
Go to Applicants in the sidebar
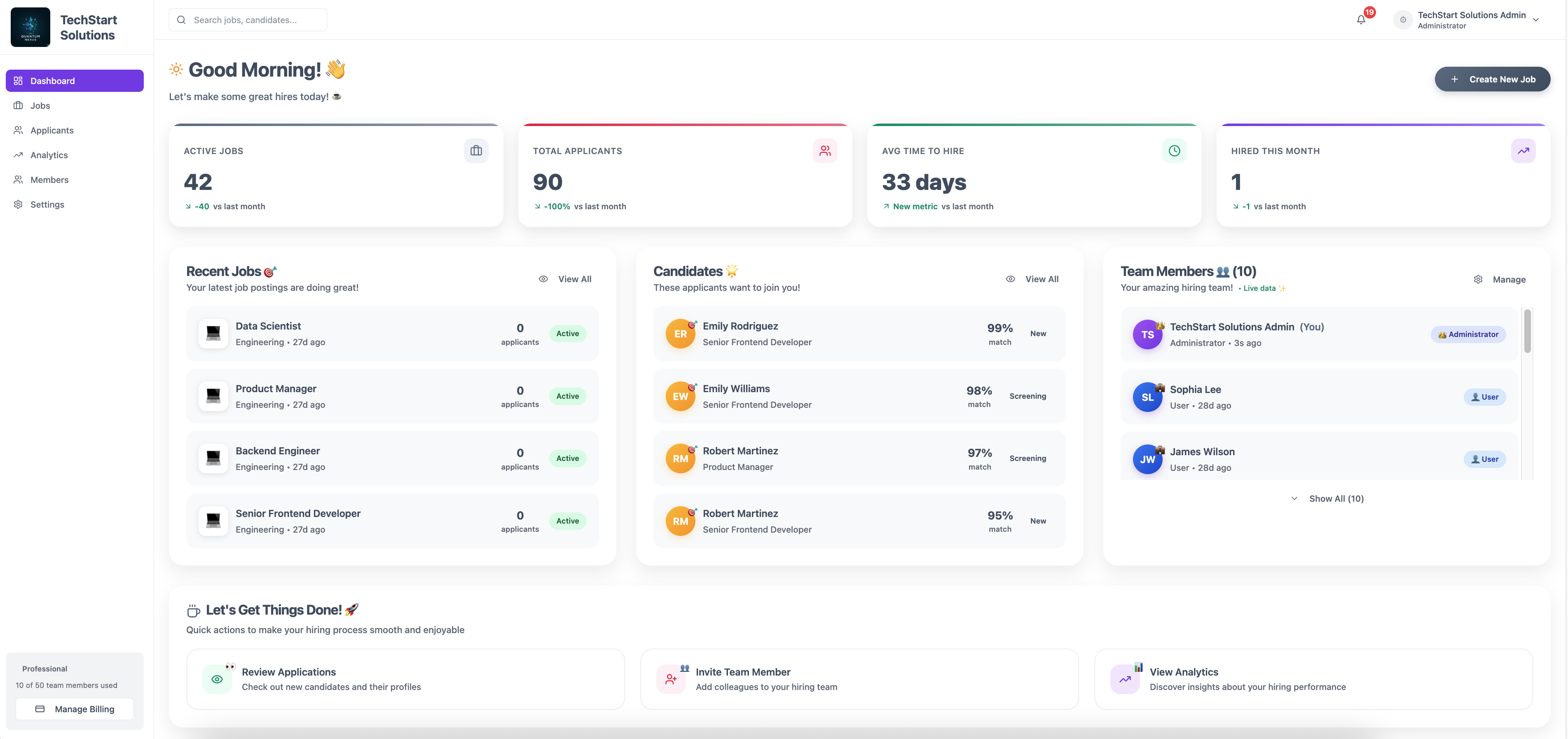(52, 130)
